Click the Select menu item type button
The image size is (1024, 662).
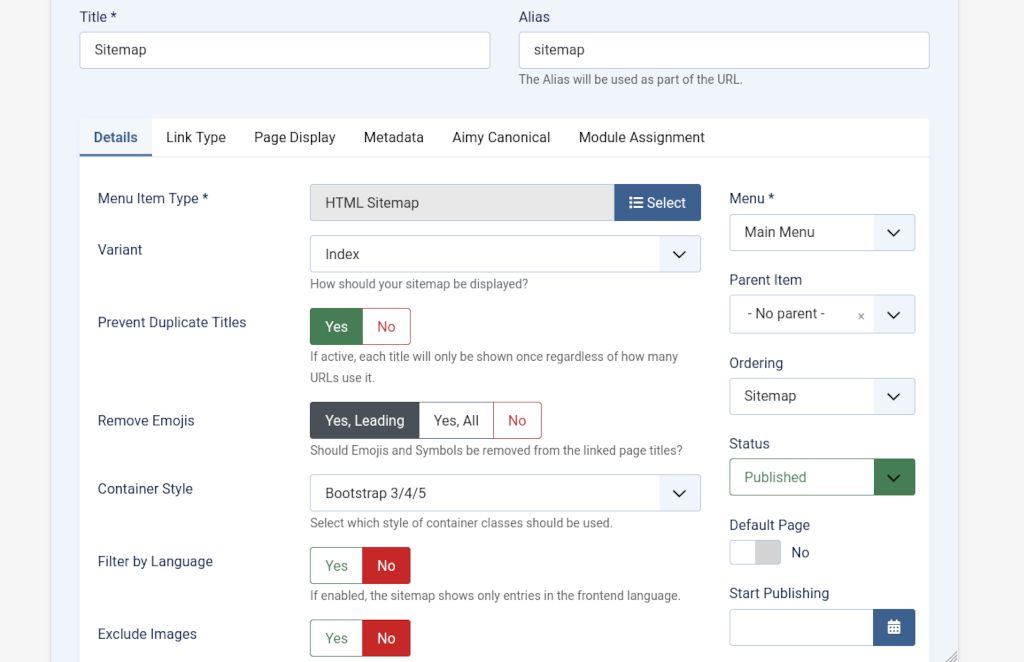click(657, 202)
